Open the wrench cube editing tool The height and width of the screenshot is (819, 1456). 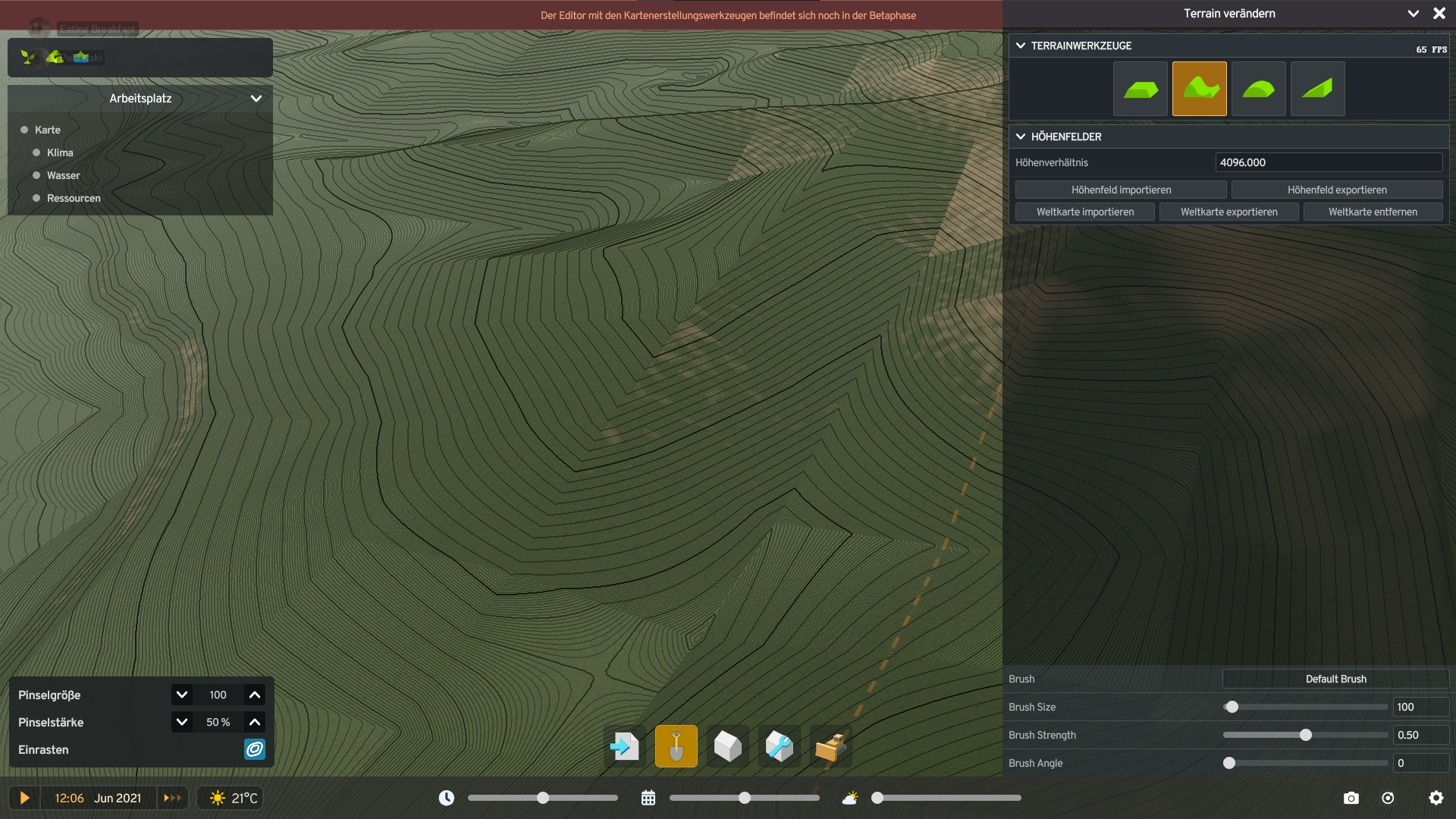[780, 746]
